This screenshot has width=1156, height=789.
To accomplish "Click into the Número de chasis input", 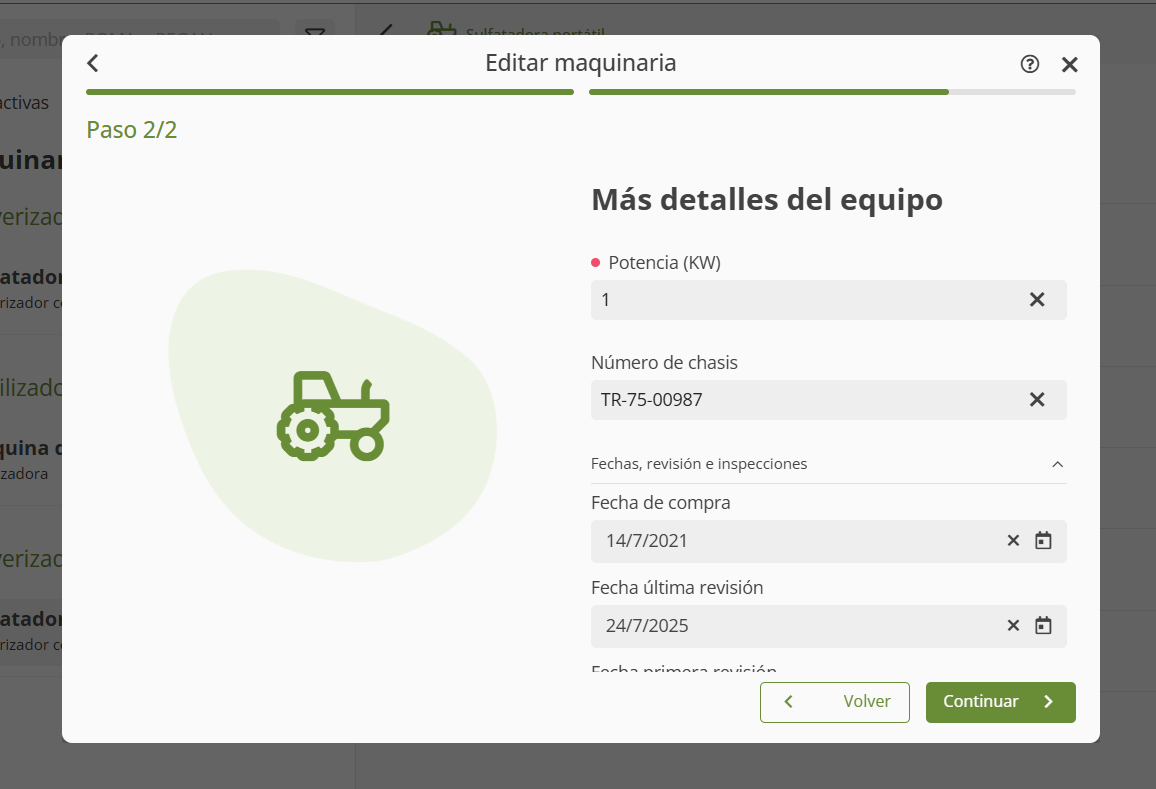I will coord(800,400).
